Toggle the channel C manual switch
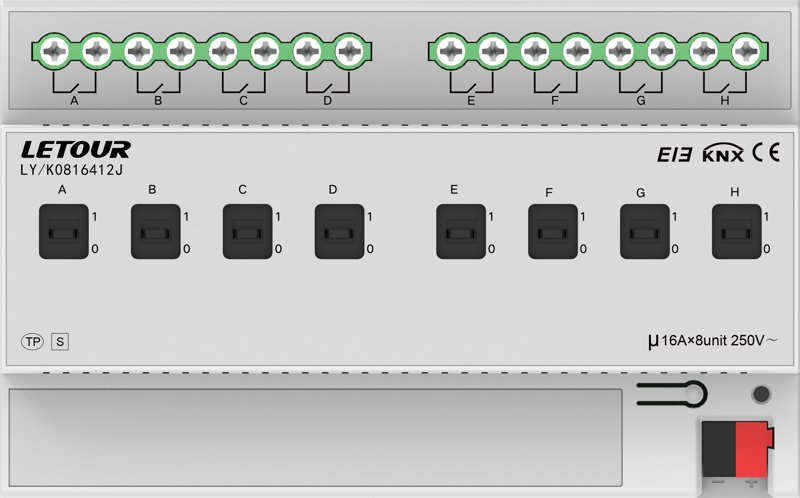Image resolution: width=800 pixels, height=498 pixels. tap(247, 232)
